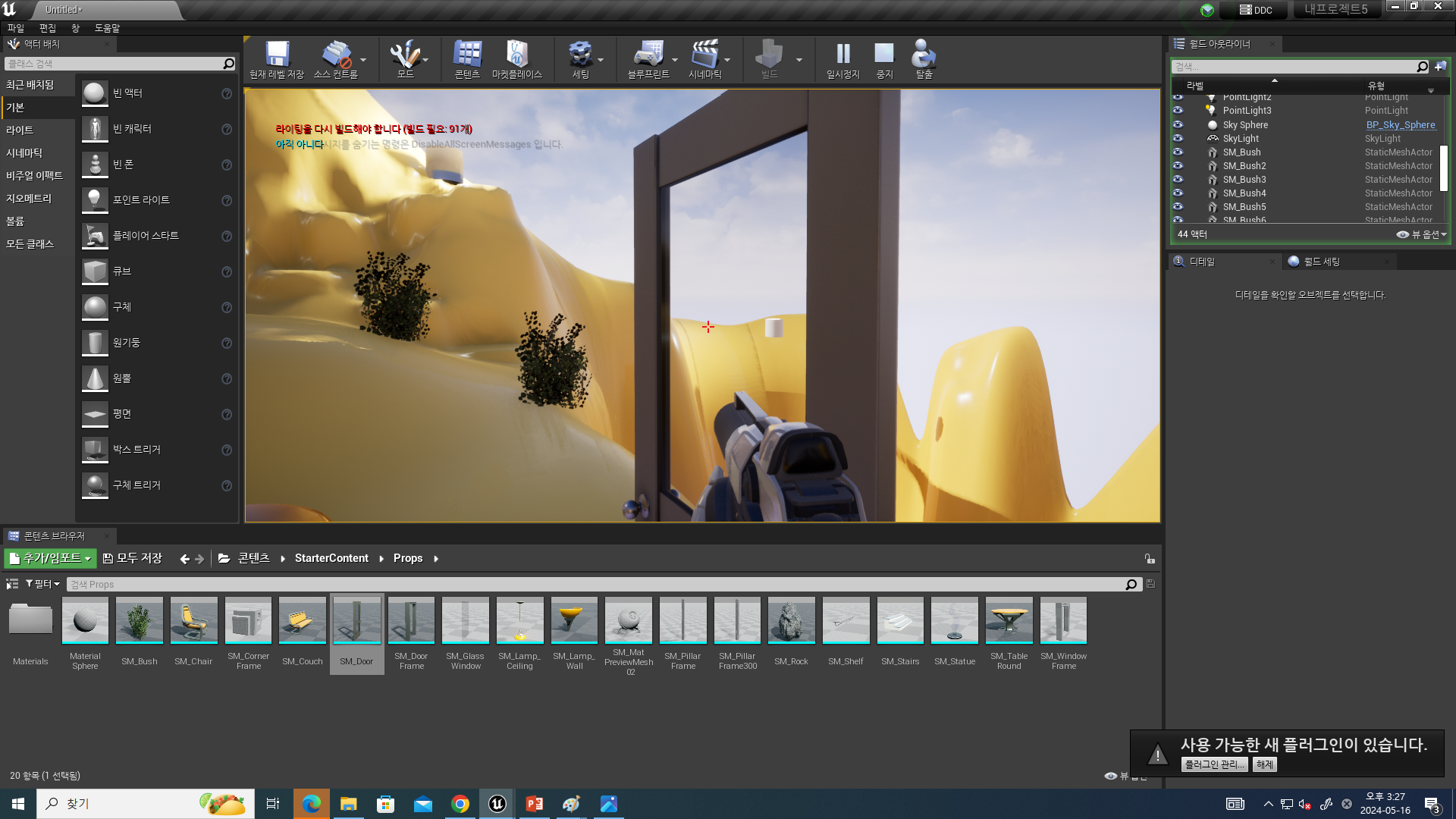Open the Cinematics toolbar icon
This screenshot has width=1456, height=819.
[704, 55]
